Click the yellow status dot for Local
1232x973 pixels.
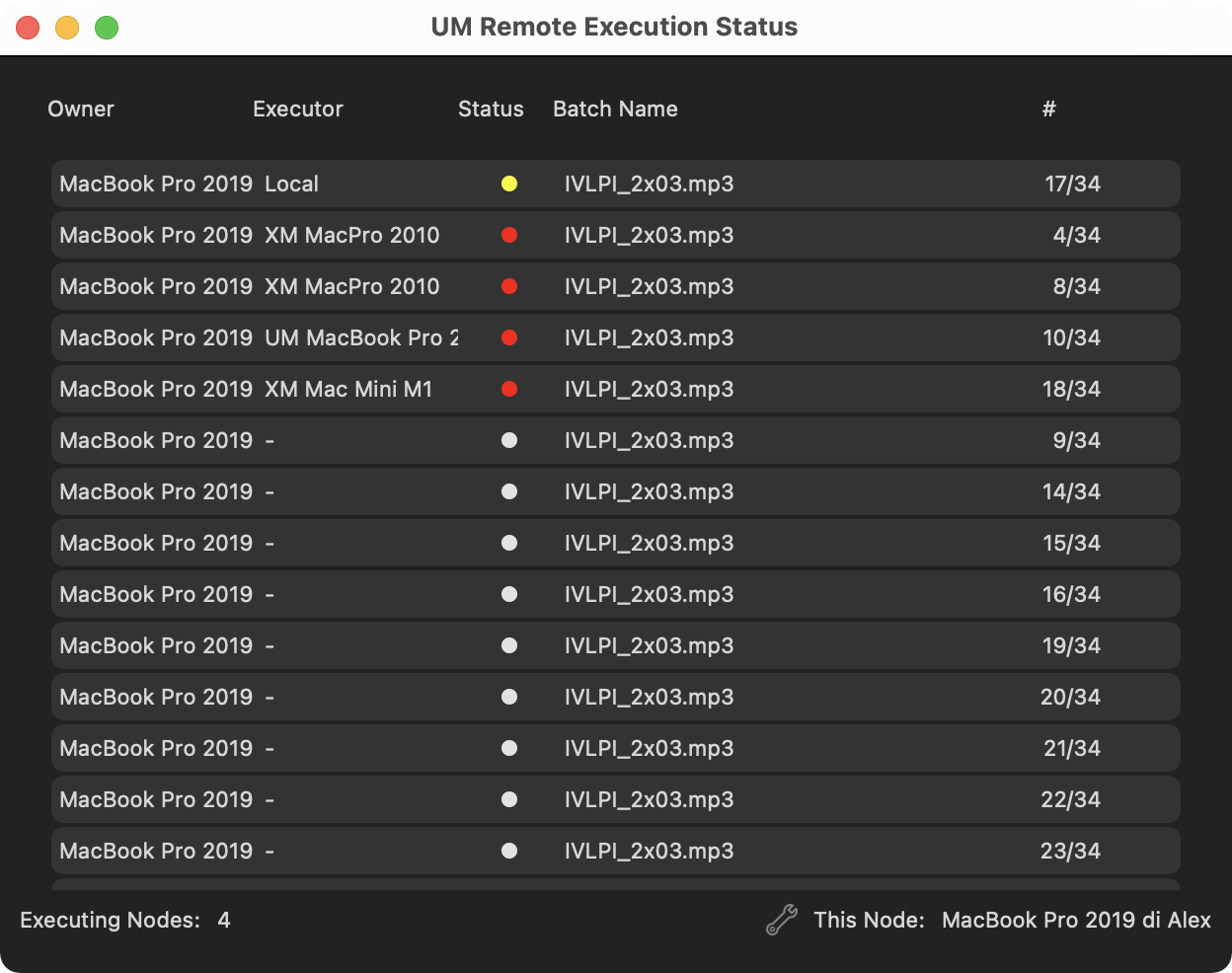509,184
